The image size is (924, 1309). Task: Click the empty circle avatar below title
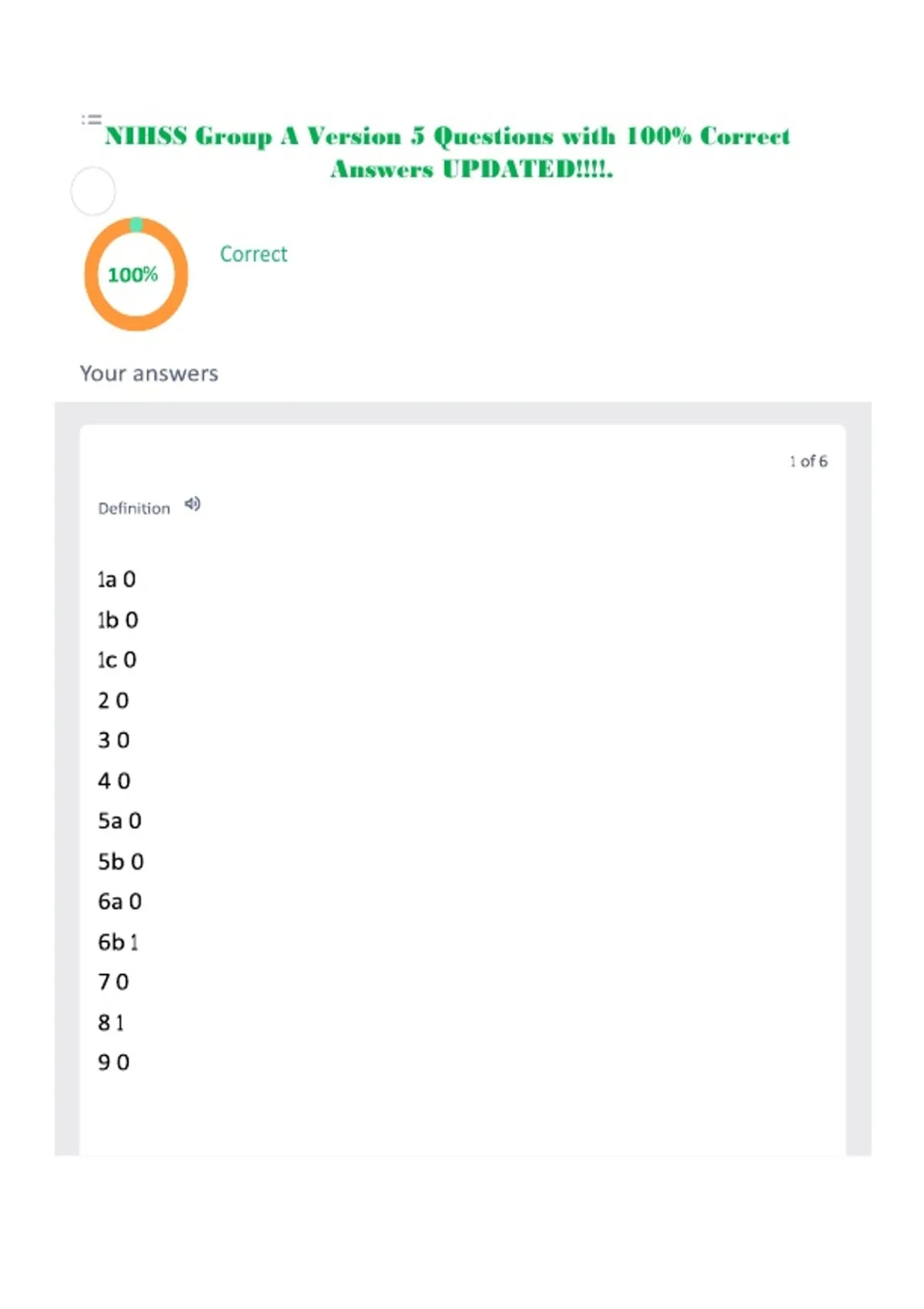(93, 191)
